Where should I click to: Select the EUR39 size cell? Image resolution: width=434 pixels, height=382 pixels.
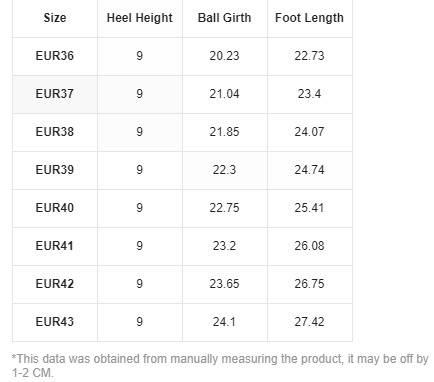[55, 170]
